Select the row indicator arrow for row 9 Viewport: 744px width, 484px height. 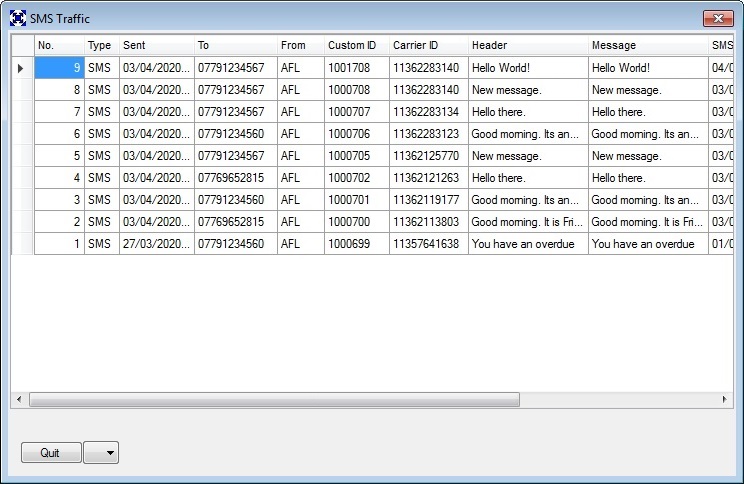(x=20, y=68)
